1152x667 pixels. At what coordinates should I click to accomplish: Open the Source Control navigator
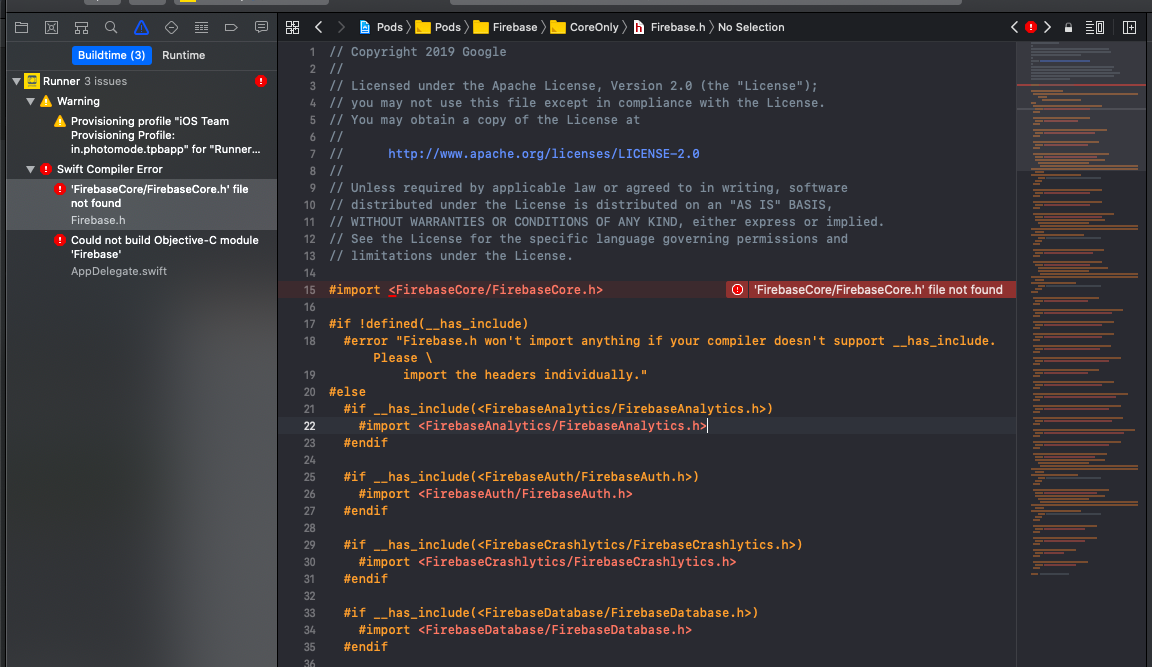[x=51, y=28]
